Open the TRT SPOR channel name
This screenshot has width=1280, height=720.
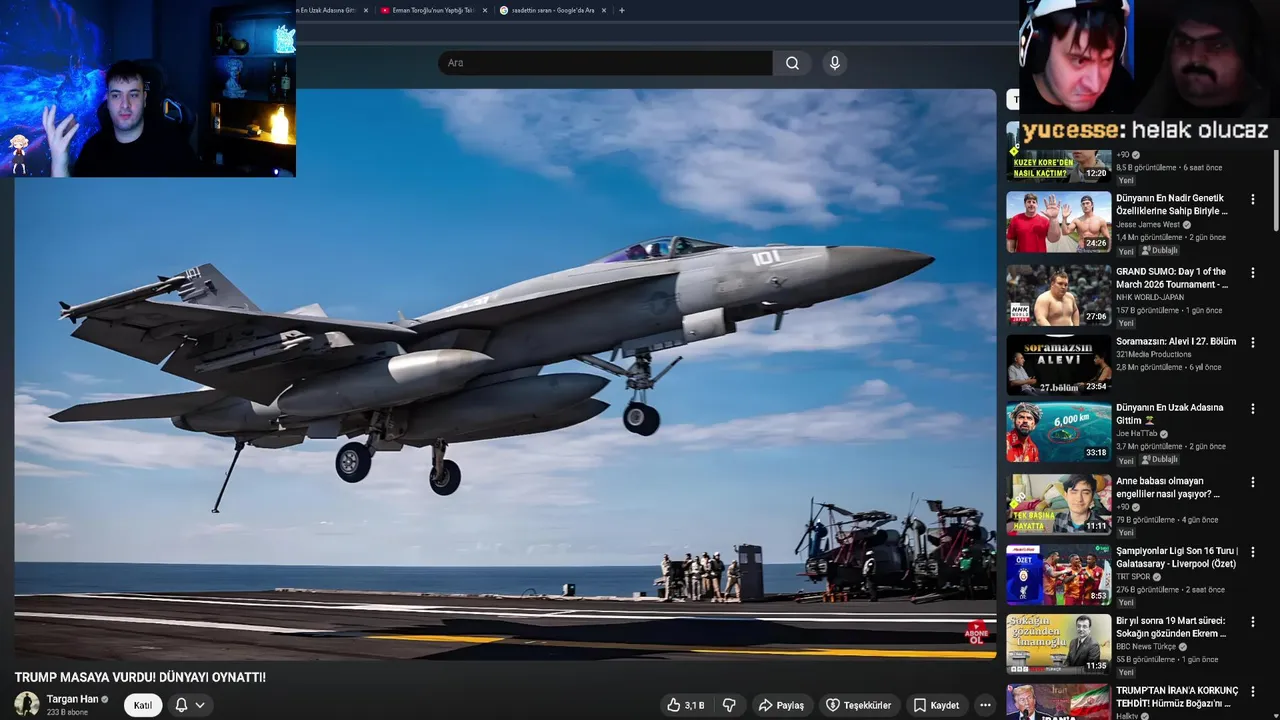[1134, 577]
